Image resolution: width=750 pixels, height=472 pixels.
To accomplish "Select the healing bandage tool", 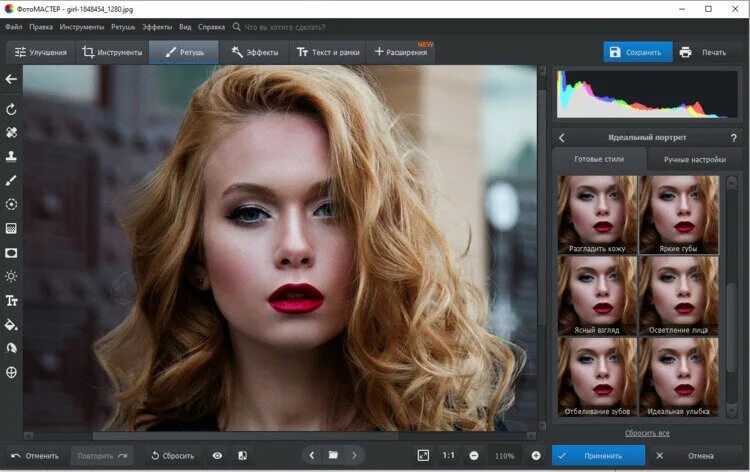I will (11, 132).
